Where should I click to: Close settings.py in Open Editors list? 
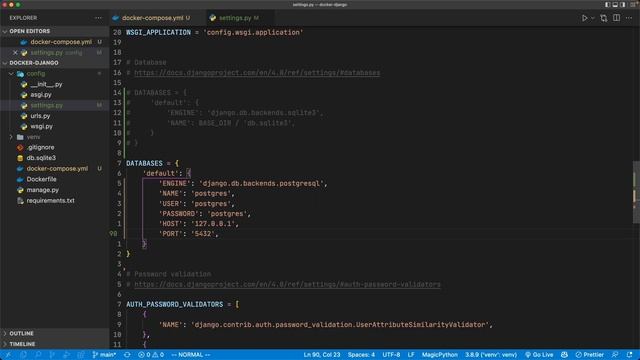[15, 53]
